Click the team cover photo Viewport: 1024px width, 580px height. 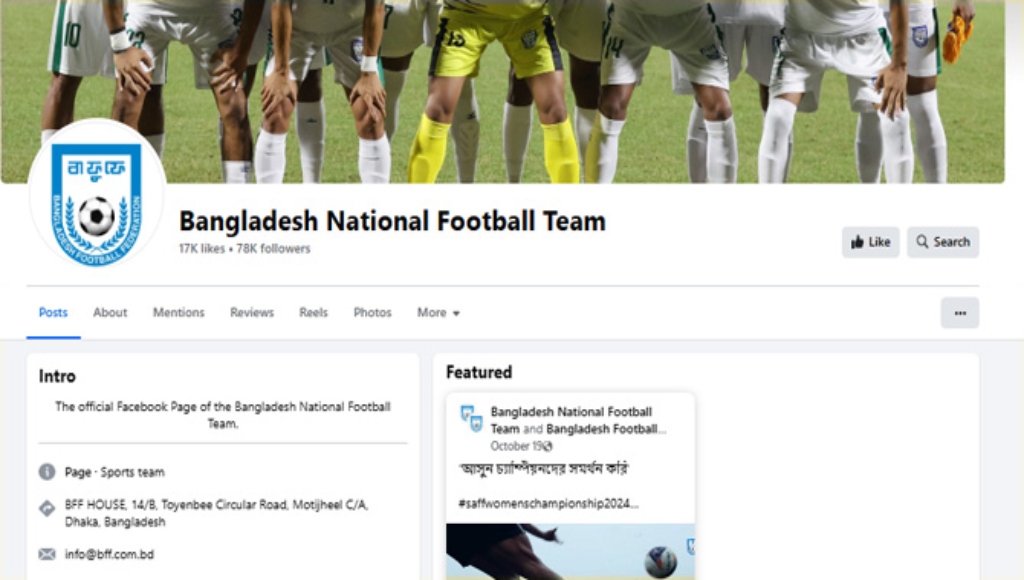[x=503, y=91]
